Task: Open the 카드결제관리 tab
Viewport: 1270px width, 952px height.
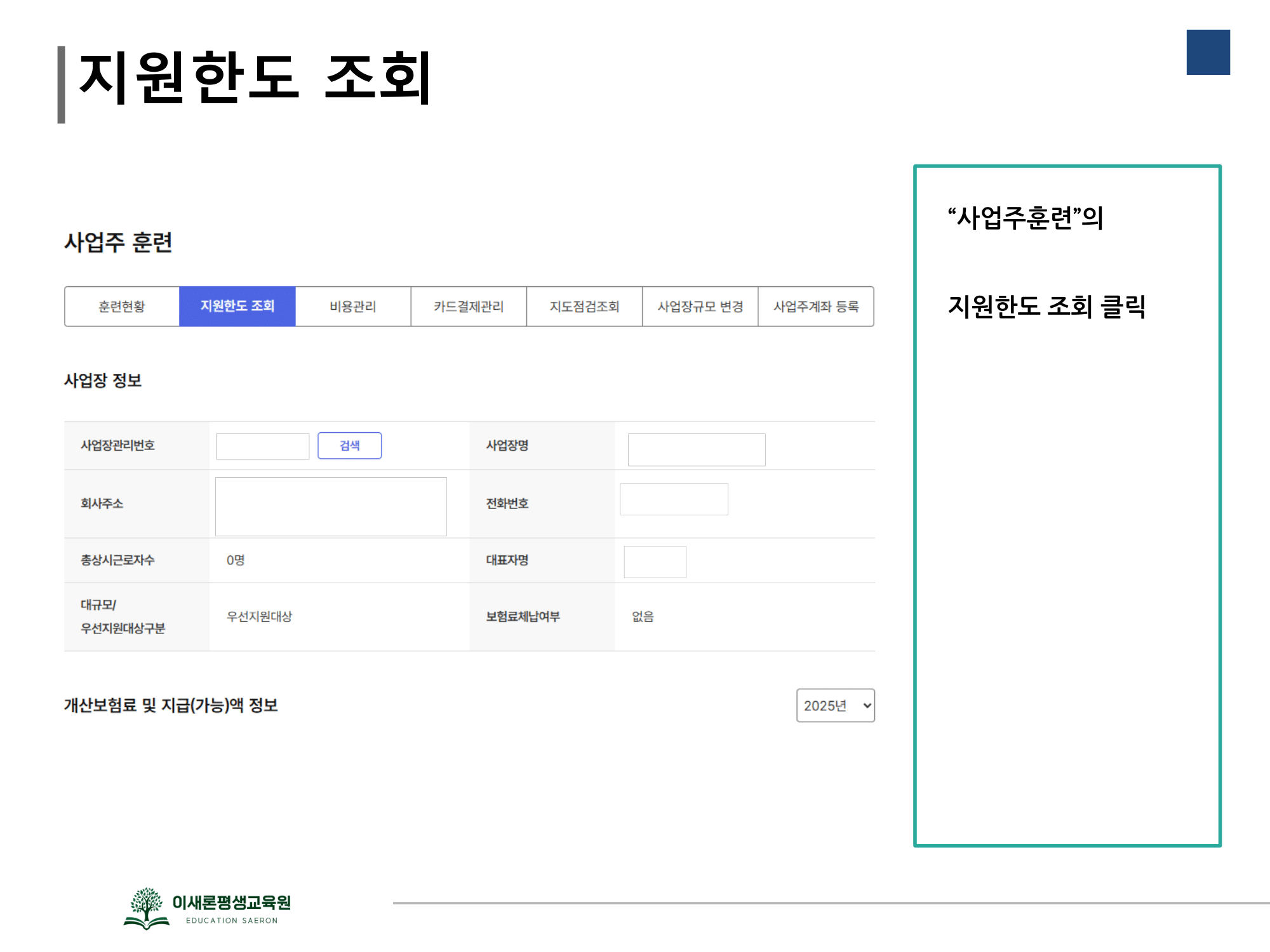Action: [x=469, y=307]
